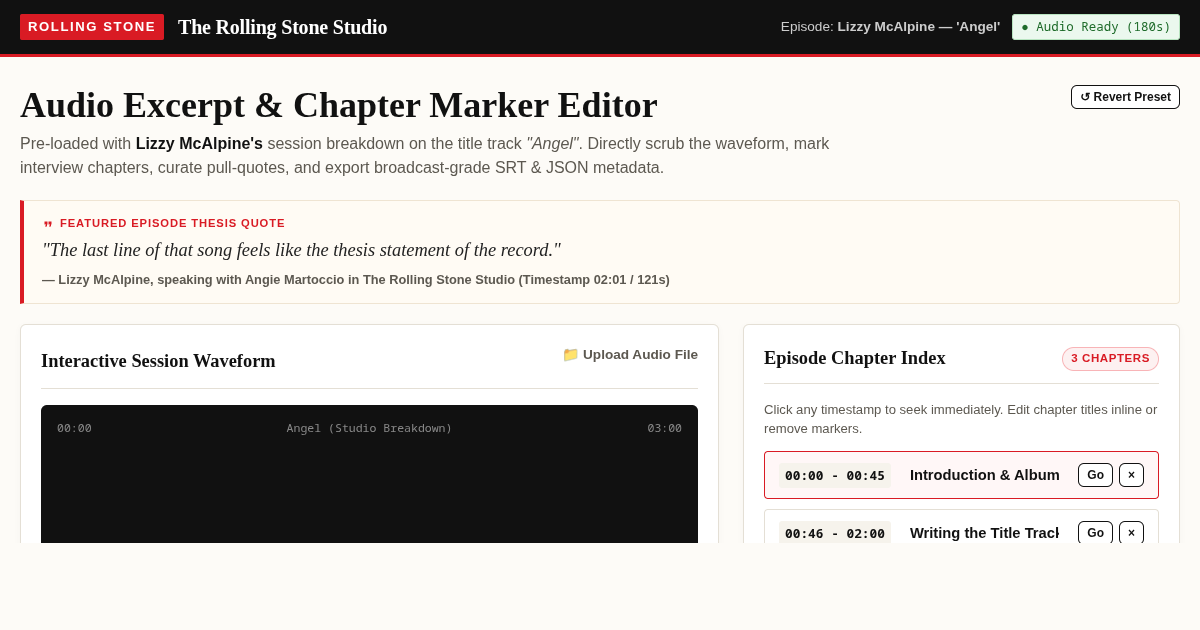Click the Angel (Studio Breakdown) waveform label
Viewport: 1200px width, 630px height.
tap(369, 428)
